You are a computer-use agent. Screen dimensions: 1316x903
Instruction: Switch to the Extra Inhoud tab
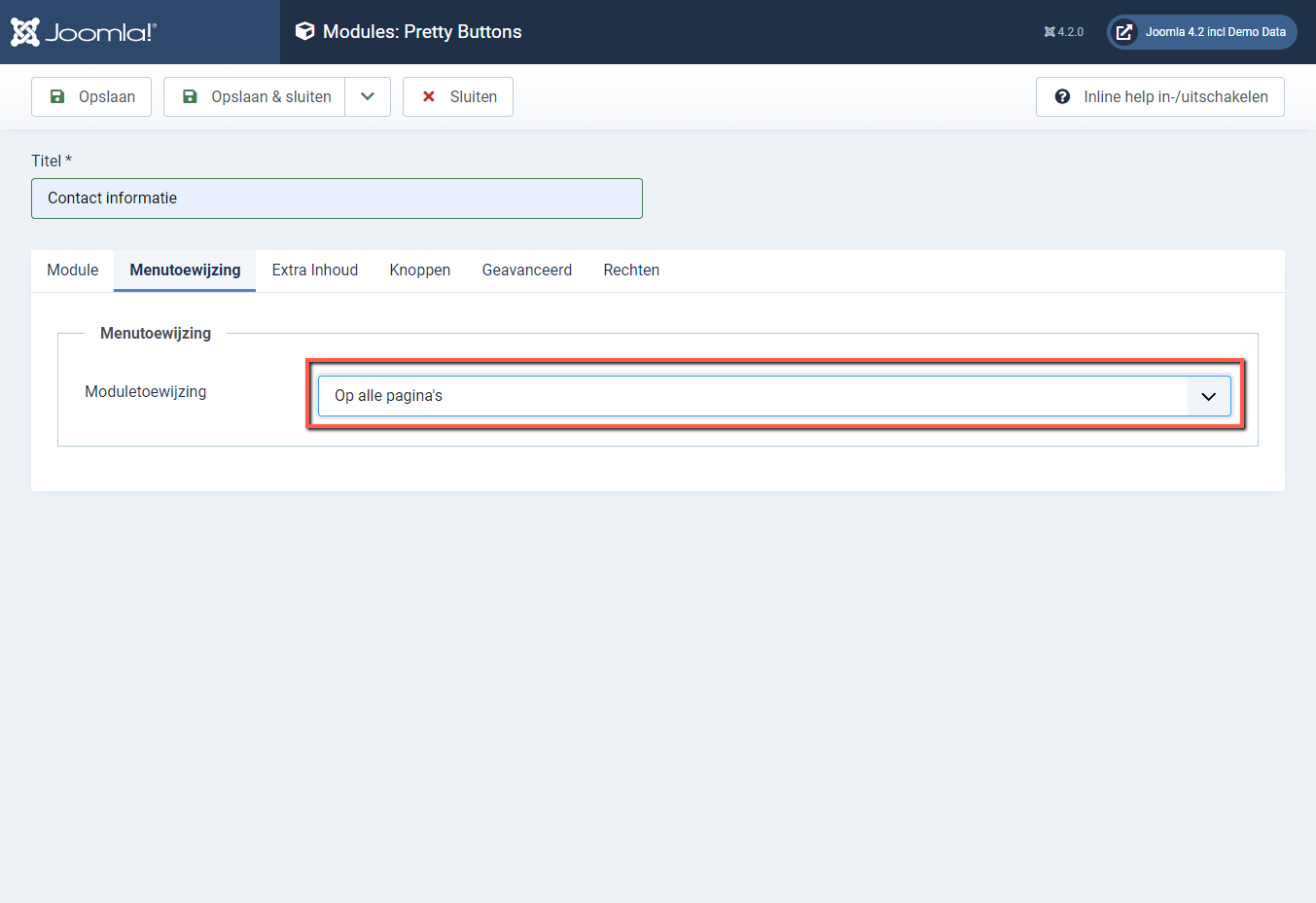[314, 270]
